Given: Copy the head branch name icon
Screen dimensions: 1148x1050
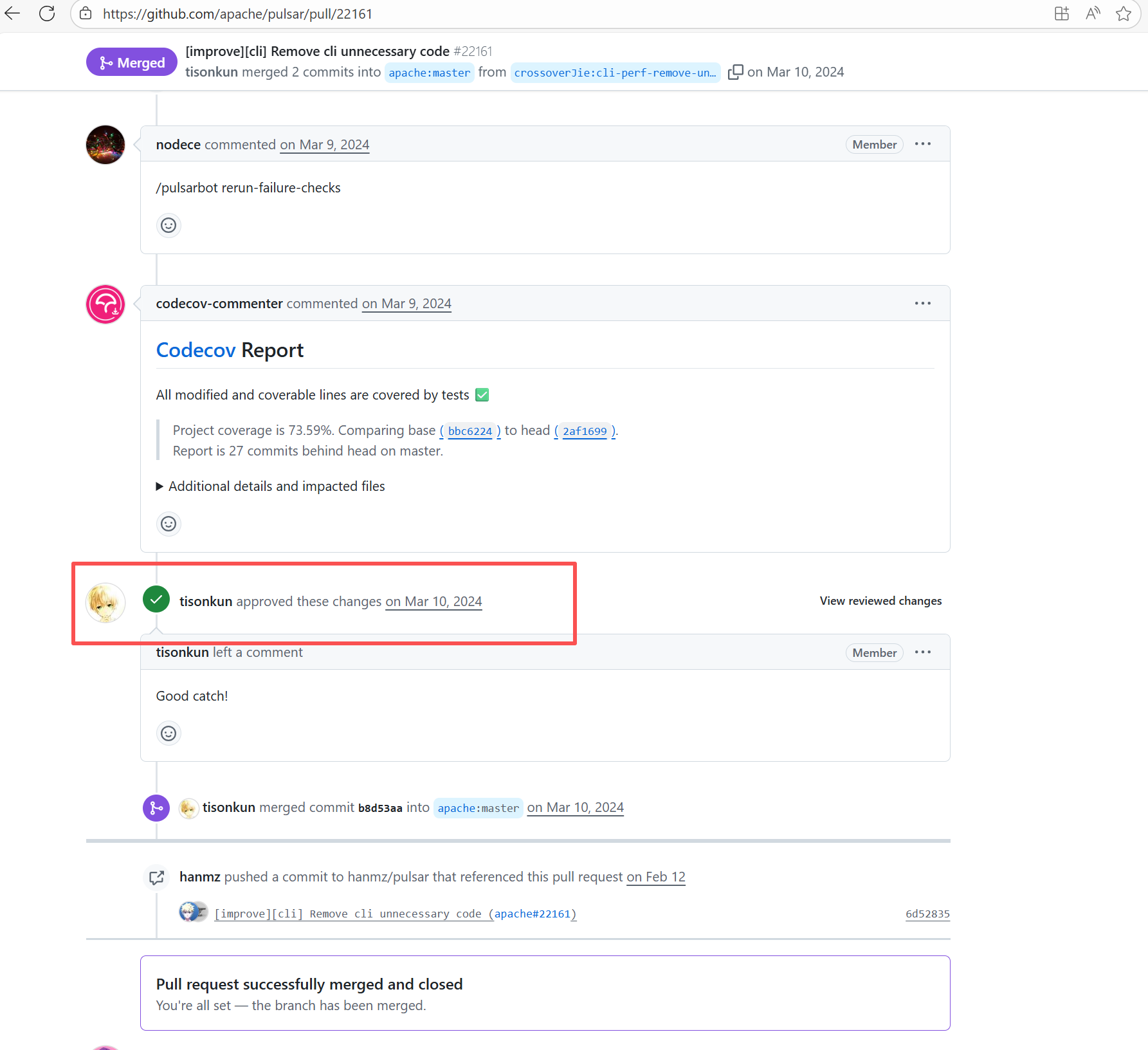Looking at the screenshot, I should [x=735, y=72].
